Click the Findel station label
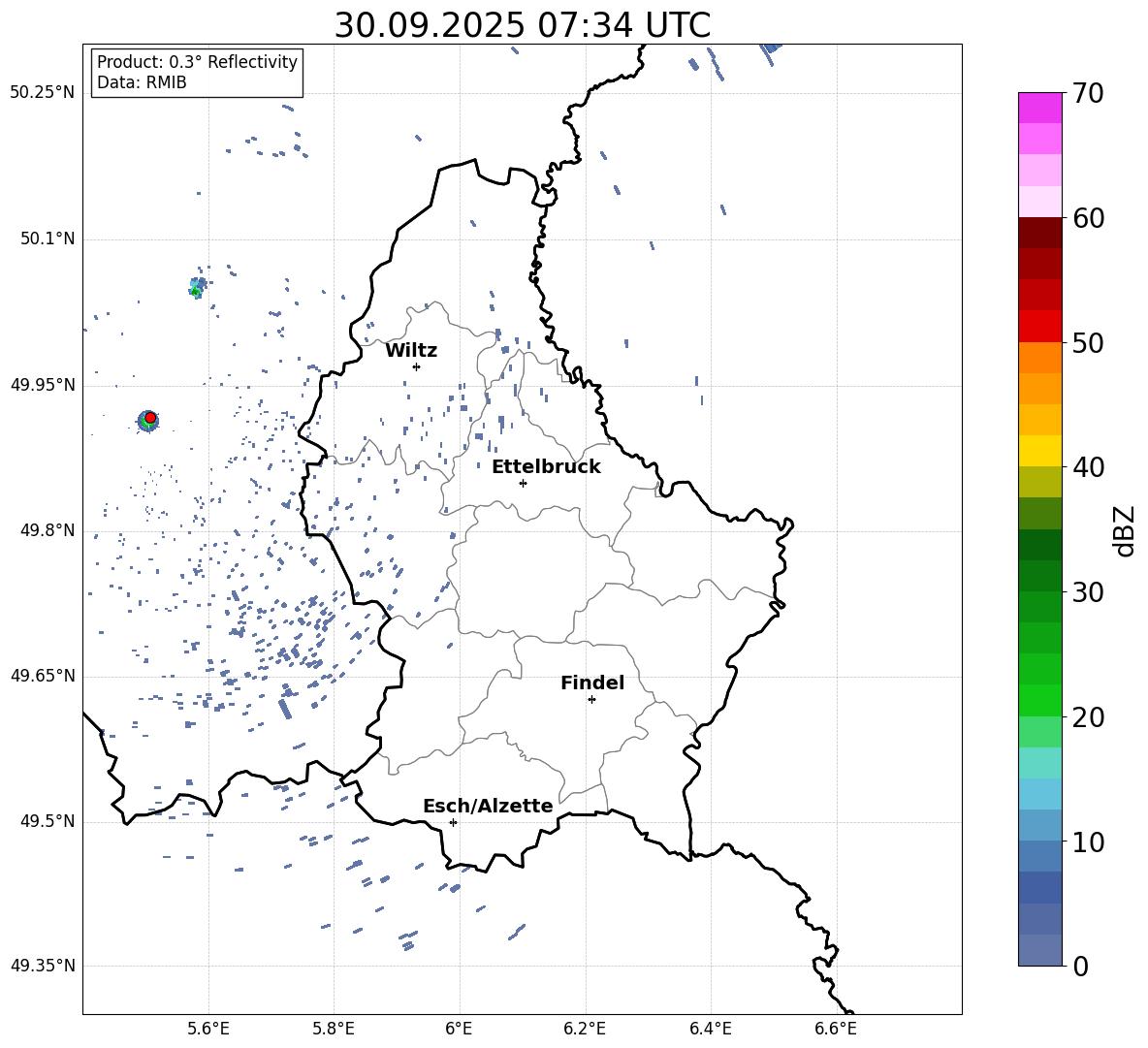 tap(592, 683)
